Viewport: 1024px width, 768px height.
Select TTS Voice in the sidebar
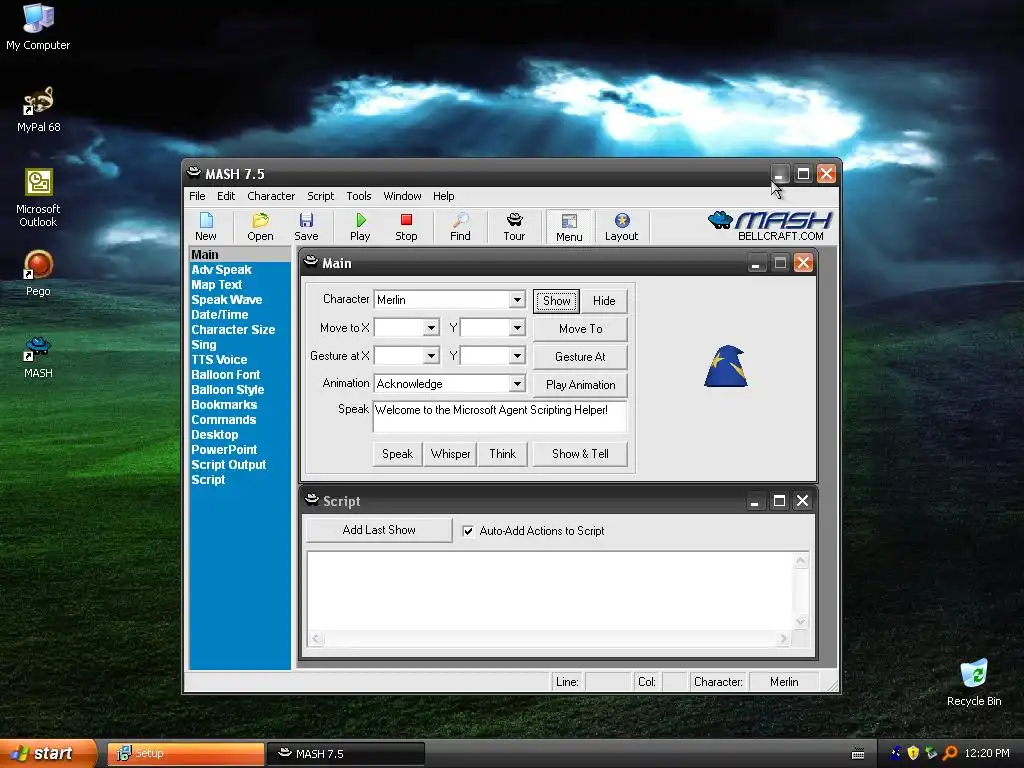[x=219, y=360]
